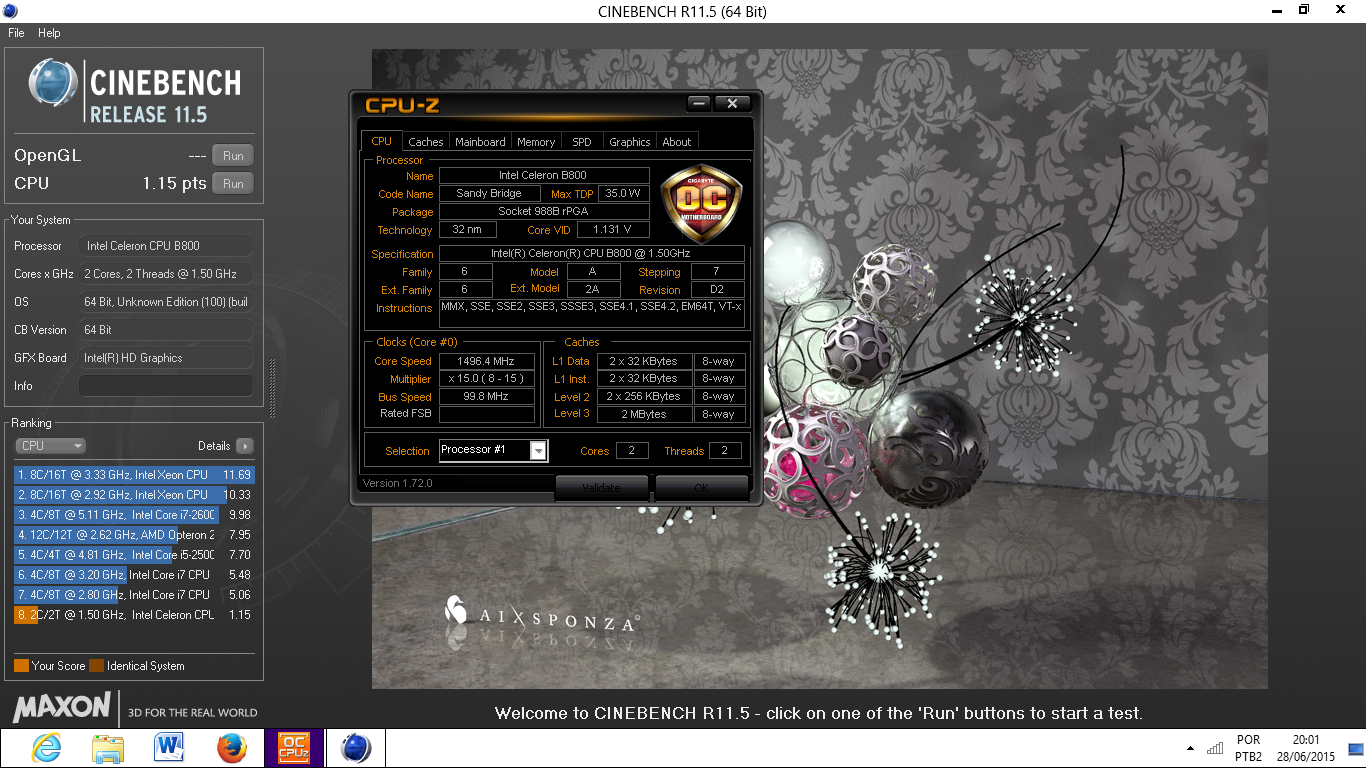Click the Validate button in CPU-Z
The width and height of the screenshot is (1366, 768).
click(x=602, y=488)
